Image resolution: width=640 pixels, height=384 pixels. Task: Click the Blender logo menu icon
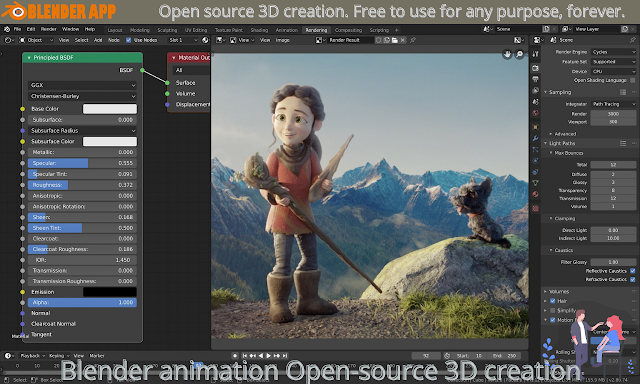(x=7, y=29)
